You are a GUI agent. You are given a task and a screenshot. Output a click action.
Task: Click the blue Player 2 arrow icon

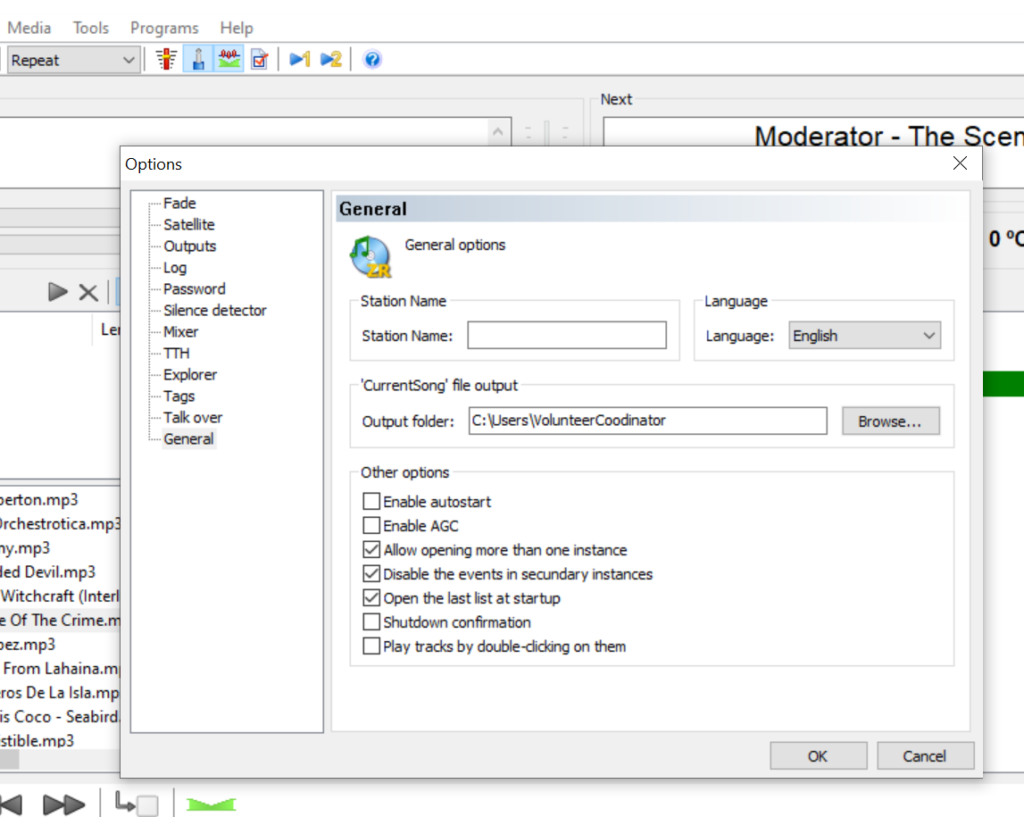coord(330,60)
